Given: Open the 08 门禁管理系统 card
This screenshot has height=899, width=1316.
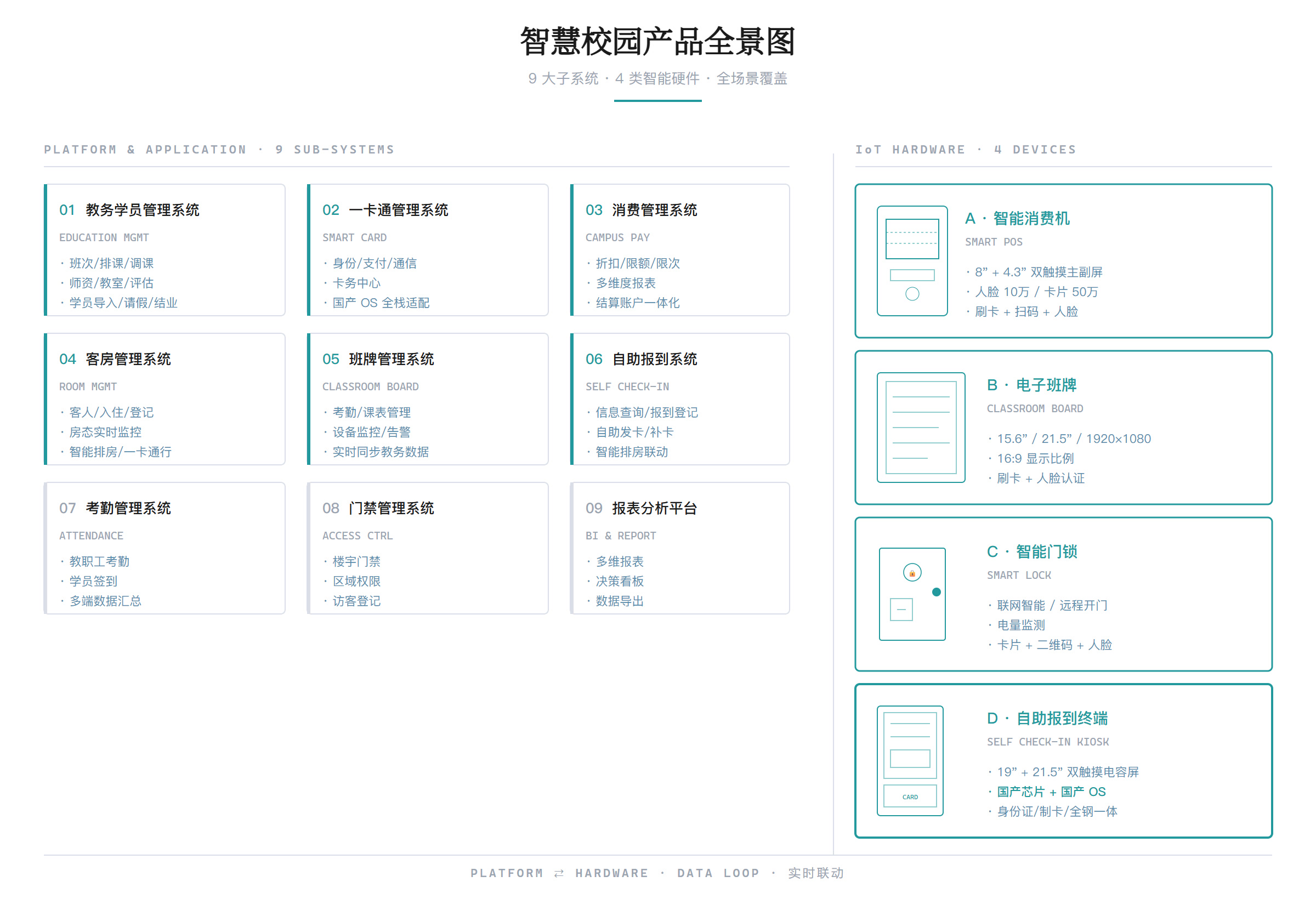Looking at the screenshot, I should (x=428, y=548).
